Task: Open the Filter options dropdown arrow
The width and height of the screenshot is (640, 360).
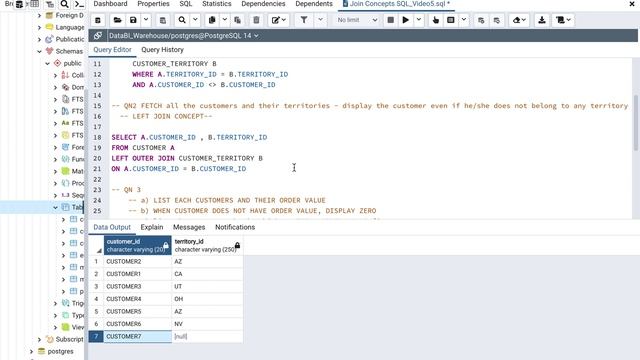Action: click(320, 20)
